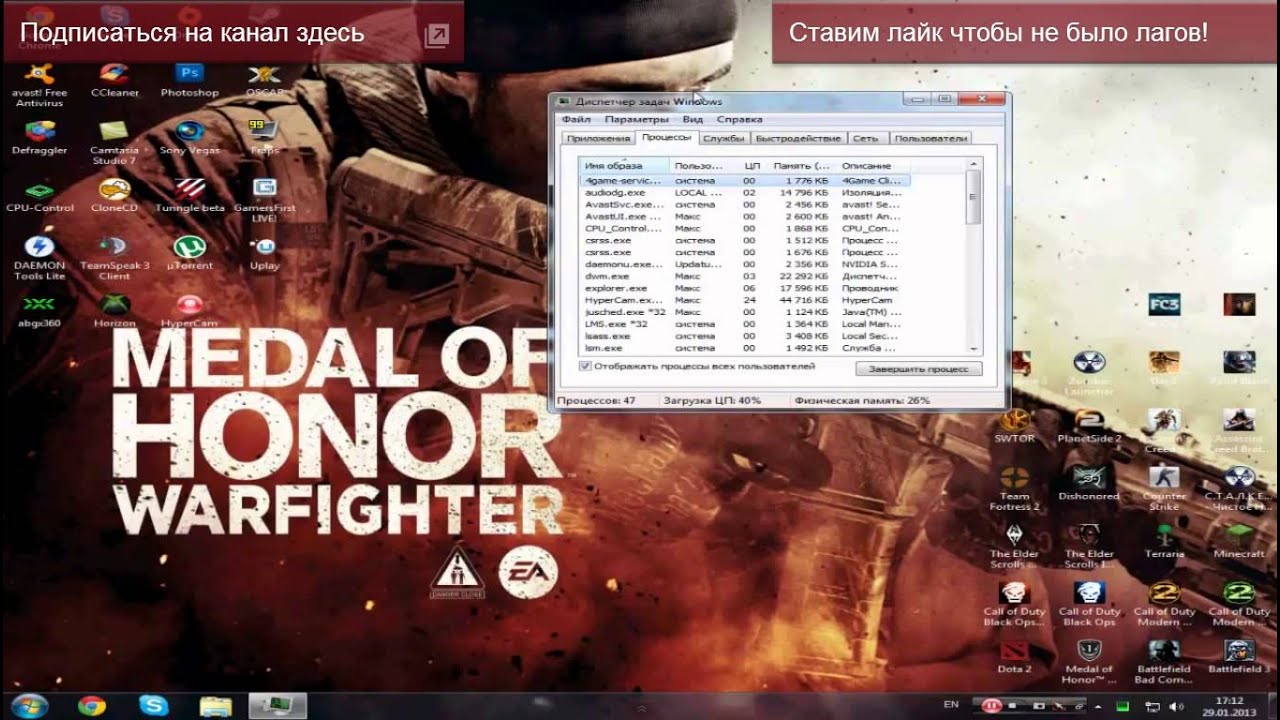
Task: Open the FC3 game icon
Action: click(1164, 305)
